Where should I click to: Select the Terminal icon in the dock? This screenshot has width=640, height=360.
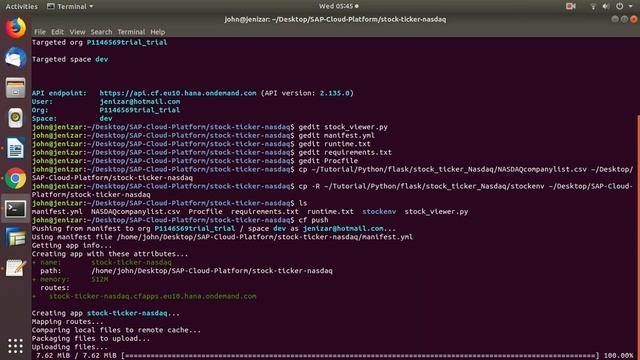(x=16, y=209)
